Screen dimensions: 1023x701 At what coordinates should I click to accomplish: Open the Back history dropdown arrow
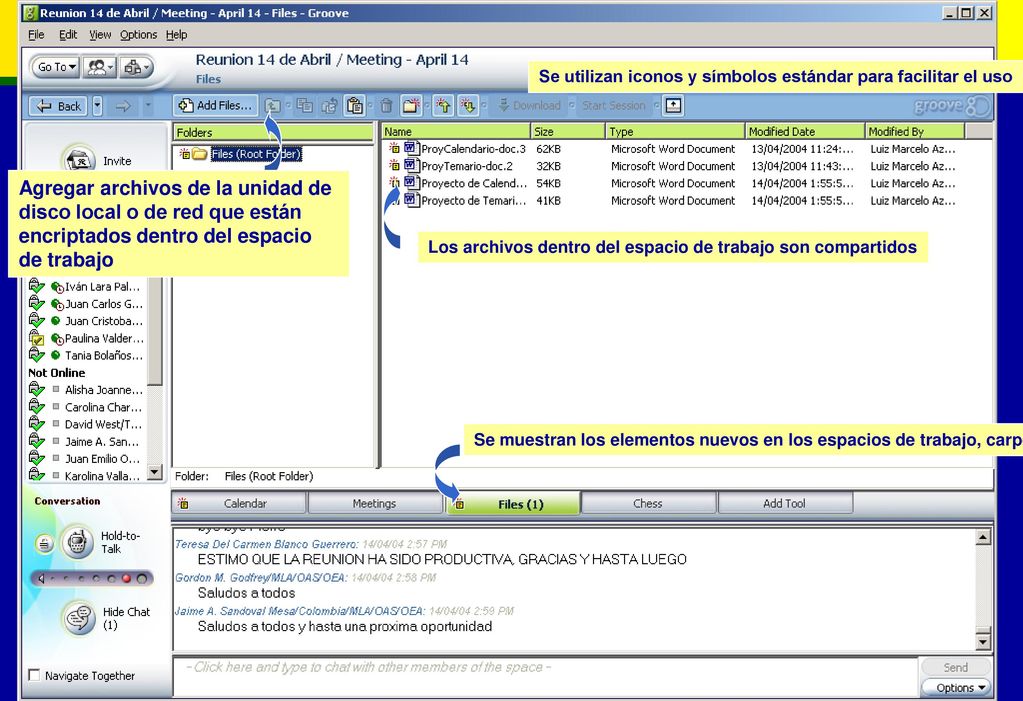[97, 106]
